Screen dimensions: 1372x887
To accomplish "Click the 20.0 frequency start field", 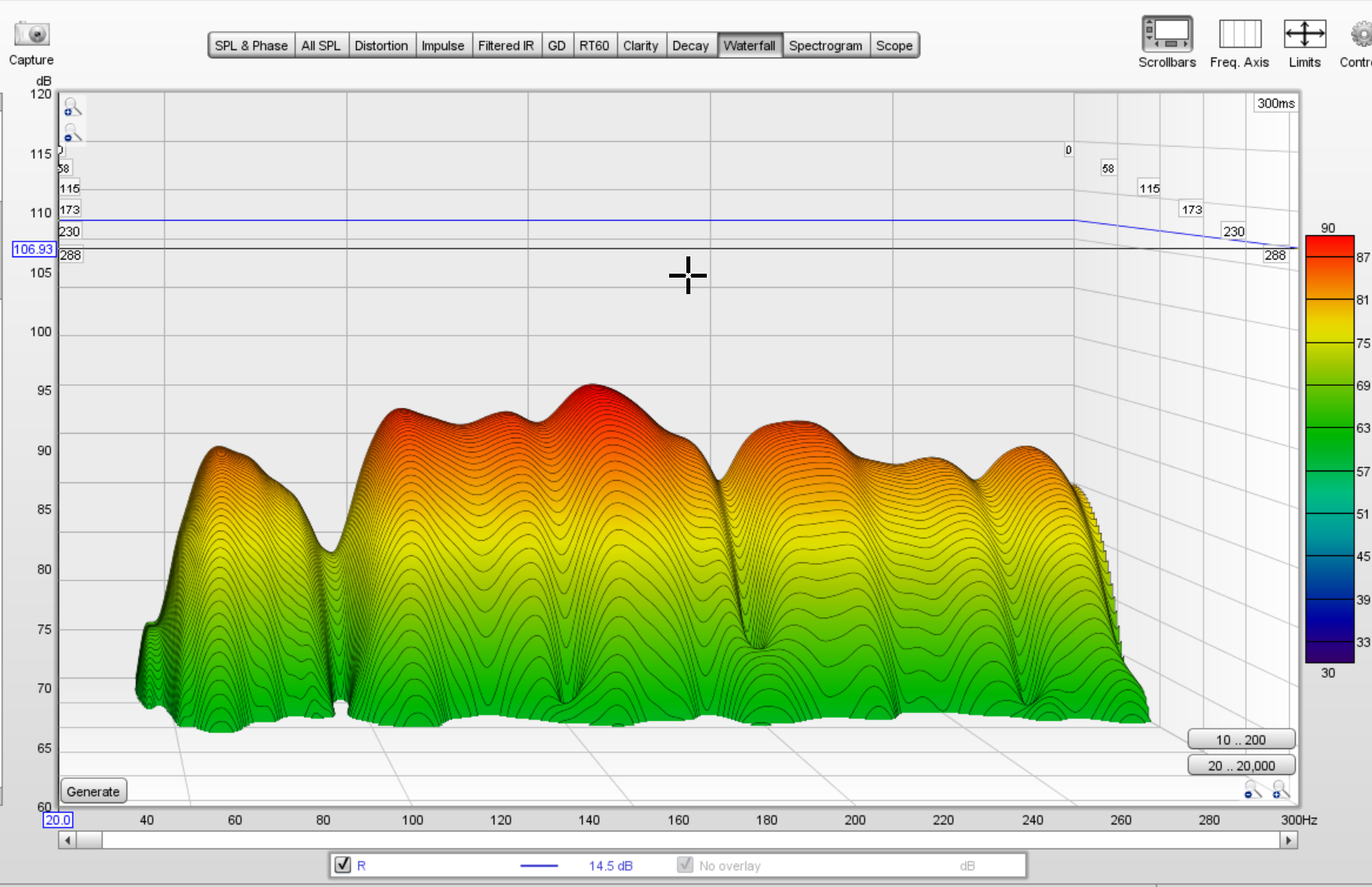I will (57, 820).
